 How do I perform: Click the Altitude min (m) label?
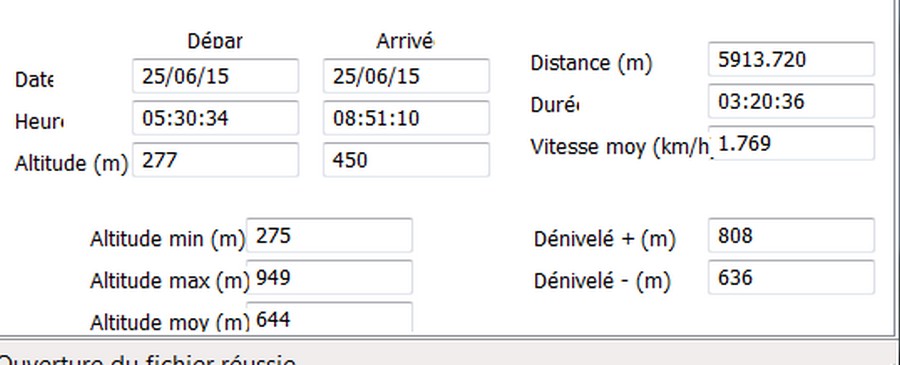pyautogui.click(x=168, y=239)
